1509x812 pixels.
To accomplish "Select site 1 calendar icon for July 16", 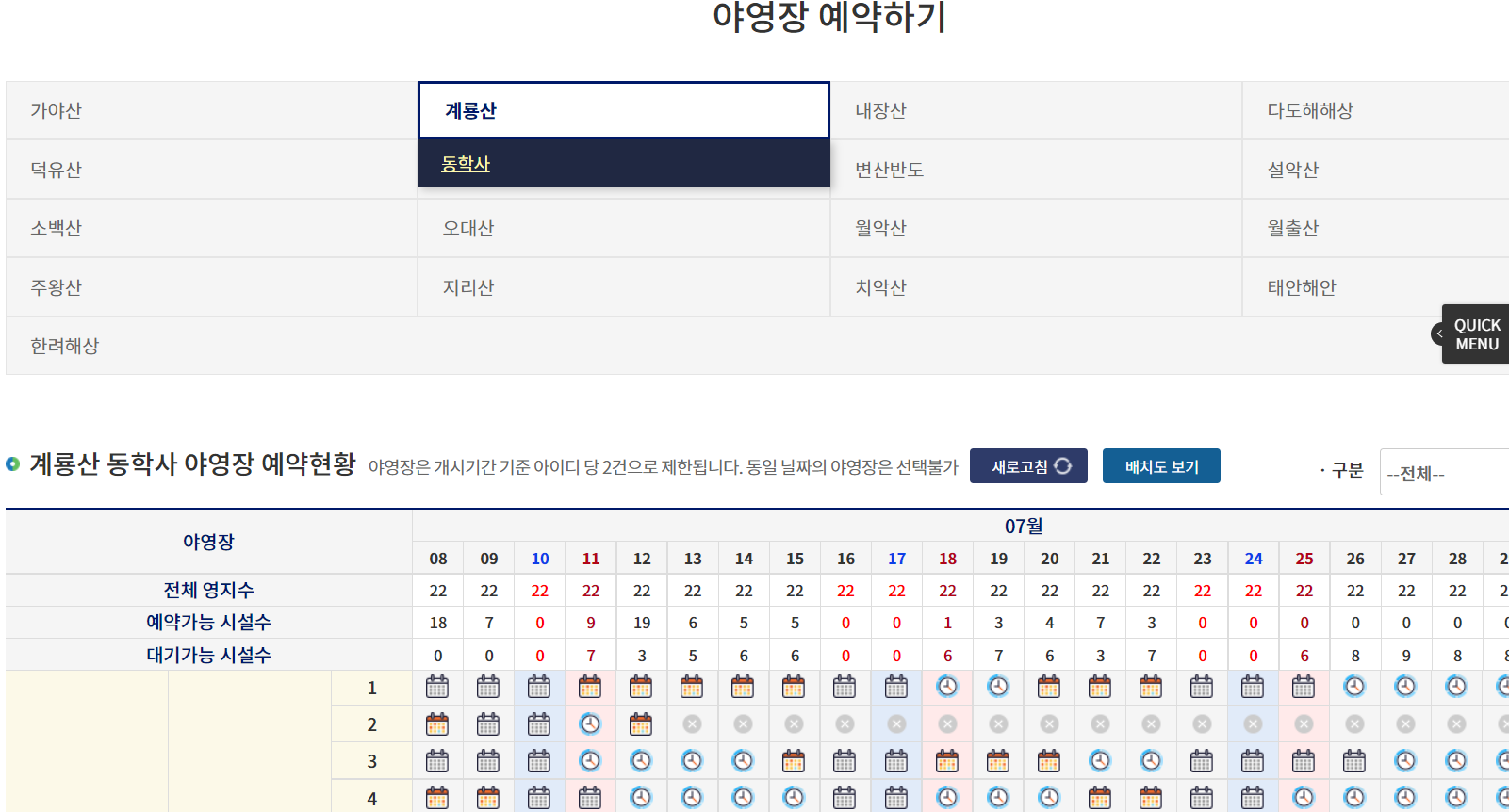I will 845,687.
